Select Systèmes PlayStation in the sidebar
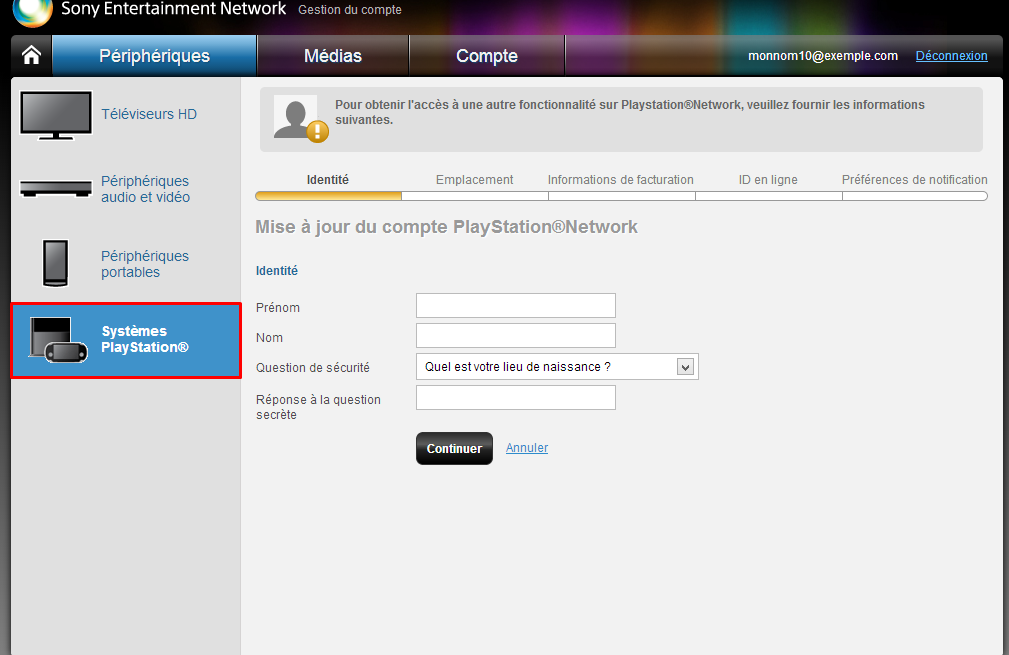This screenshot has width=1009, height=655. click(126, 340)
